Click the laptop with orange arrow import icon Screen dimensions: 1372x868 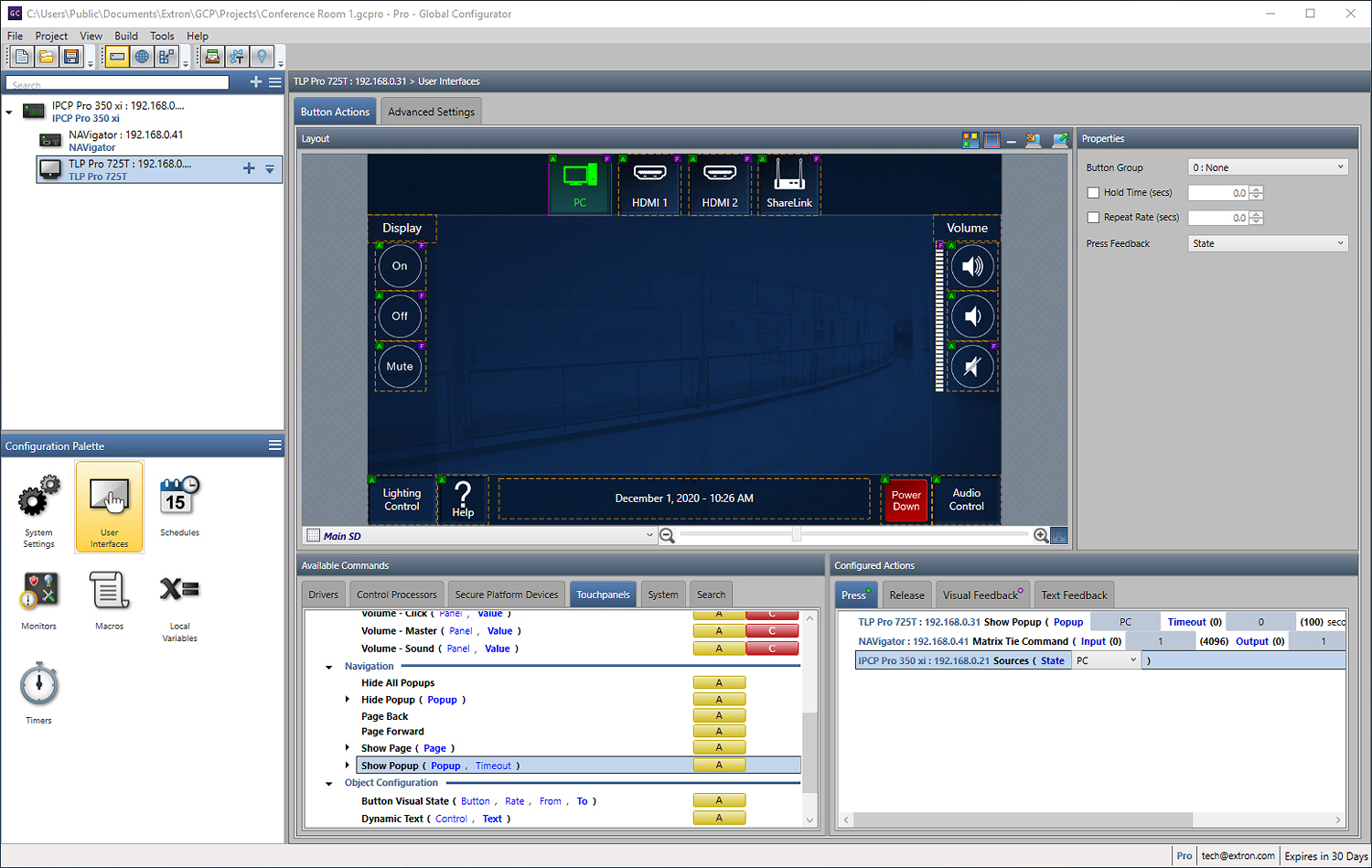click(1033, 140)
